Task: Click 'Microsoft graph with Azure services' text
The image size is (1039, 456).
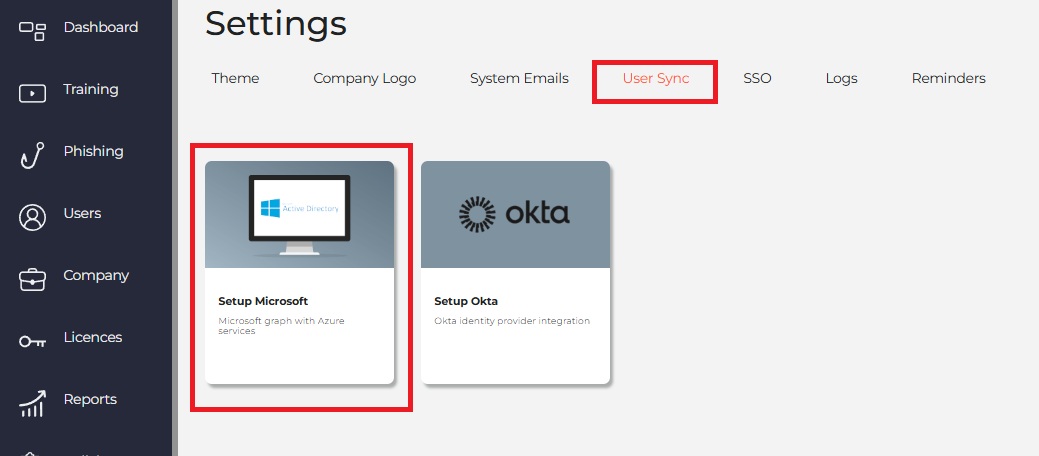Action: pos(282,325)
